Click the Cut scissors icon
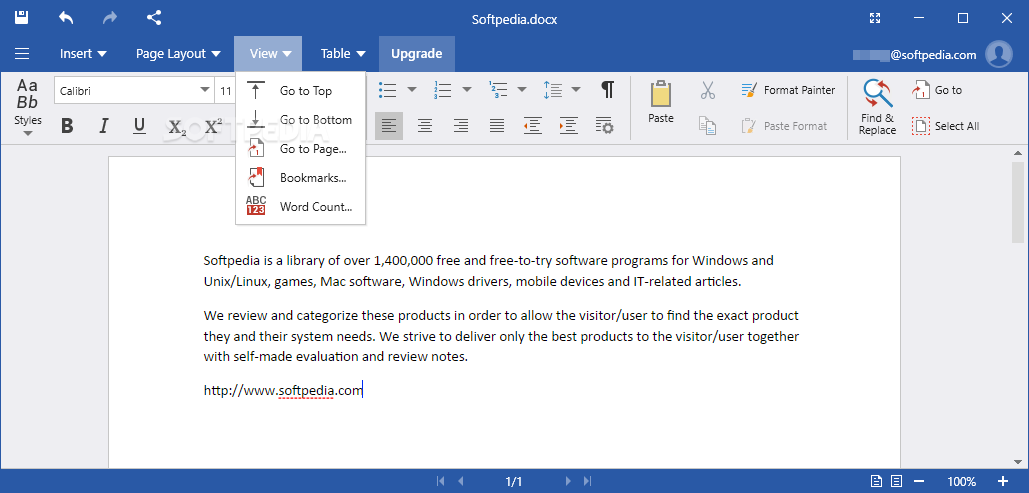1029x493 pixels. click(x=707, y=90)
